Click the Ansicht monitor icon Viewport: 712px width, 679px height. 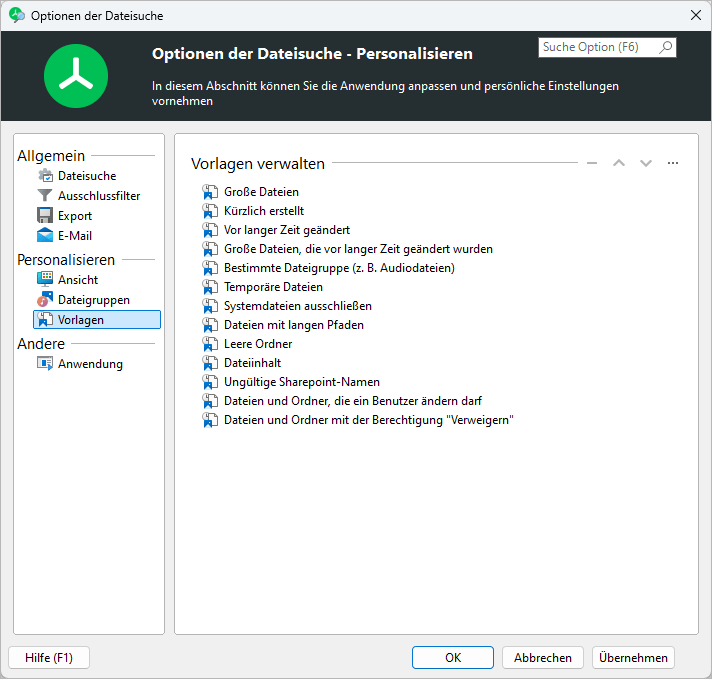[45, 280]
